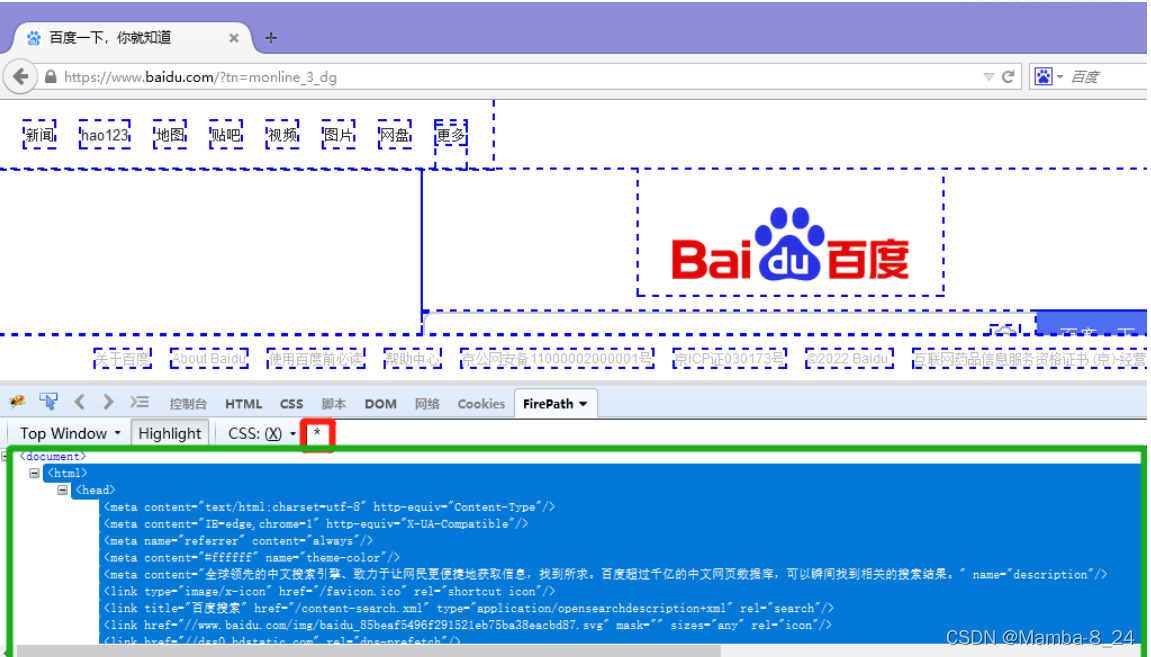Open the 新闻 link
Screen dimensions: 1151x657
[x=40, y=135]
